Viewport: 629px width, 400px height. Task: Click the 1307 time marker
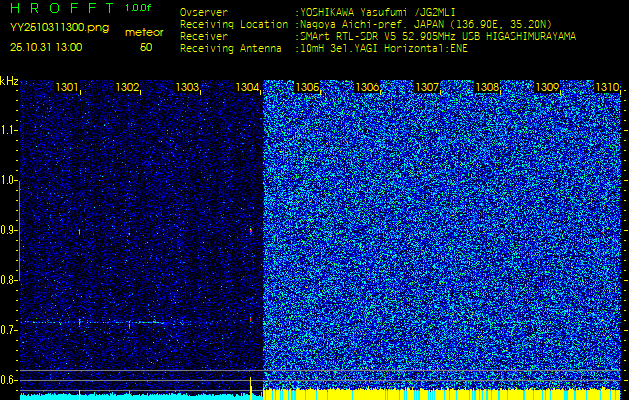tap(427, 88)
